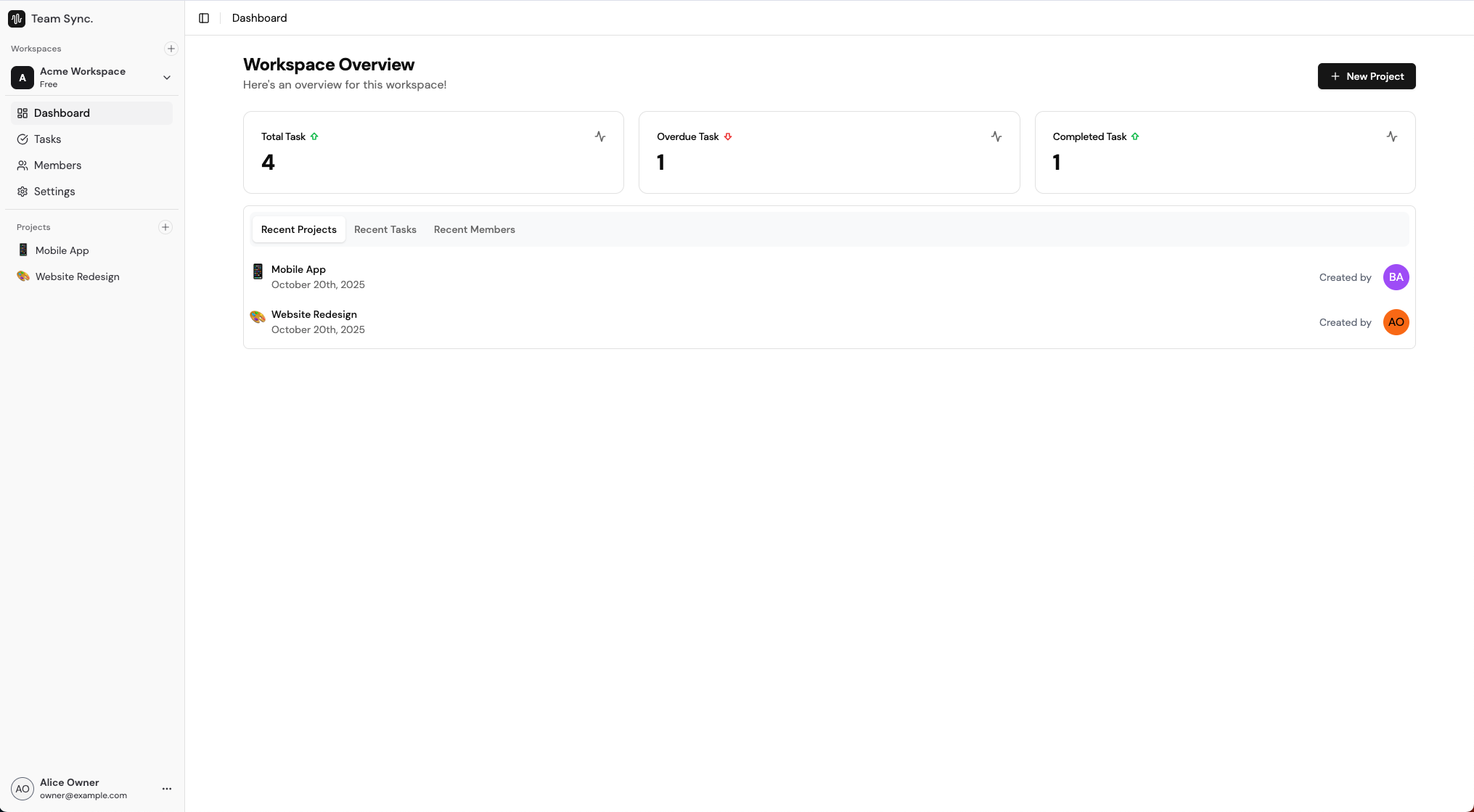
Task: Go to the Members page
Action: pyautogui.click(x=57, y=165)
